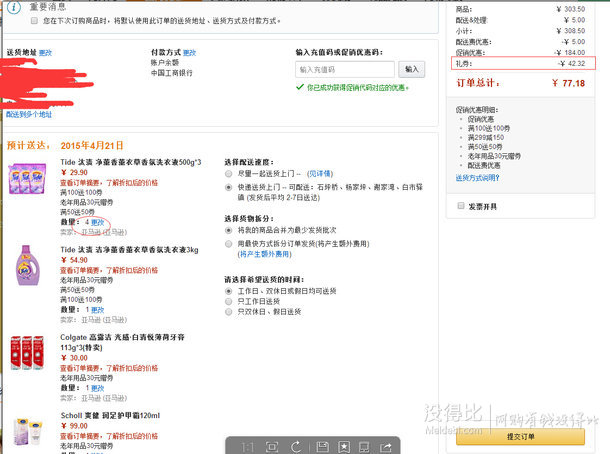Click 更改 next to 付款方式
The height and width of the screenshot is (454, 610).
pos(190,52)
